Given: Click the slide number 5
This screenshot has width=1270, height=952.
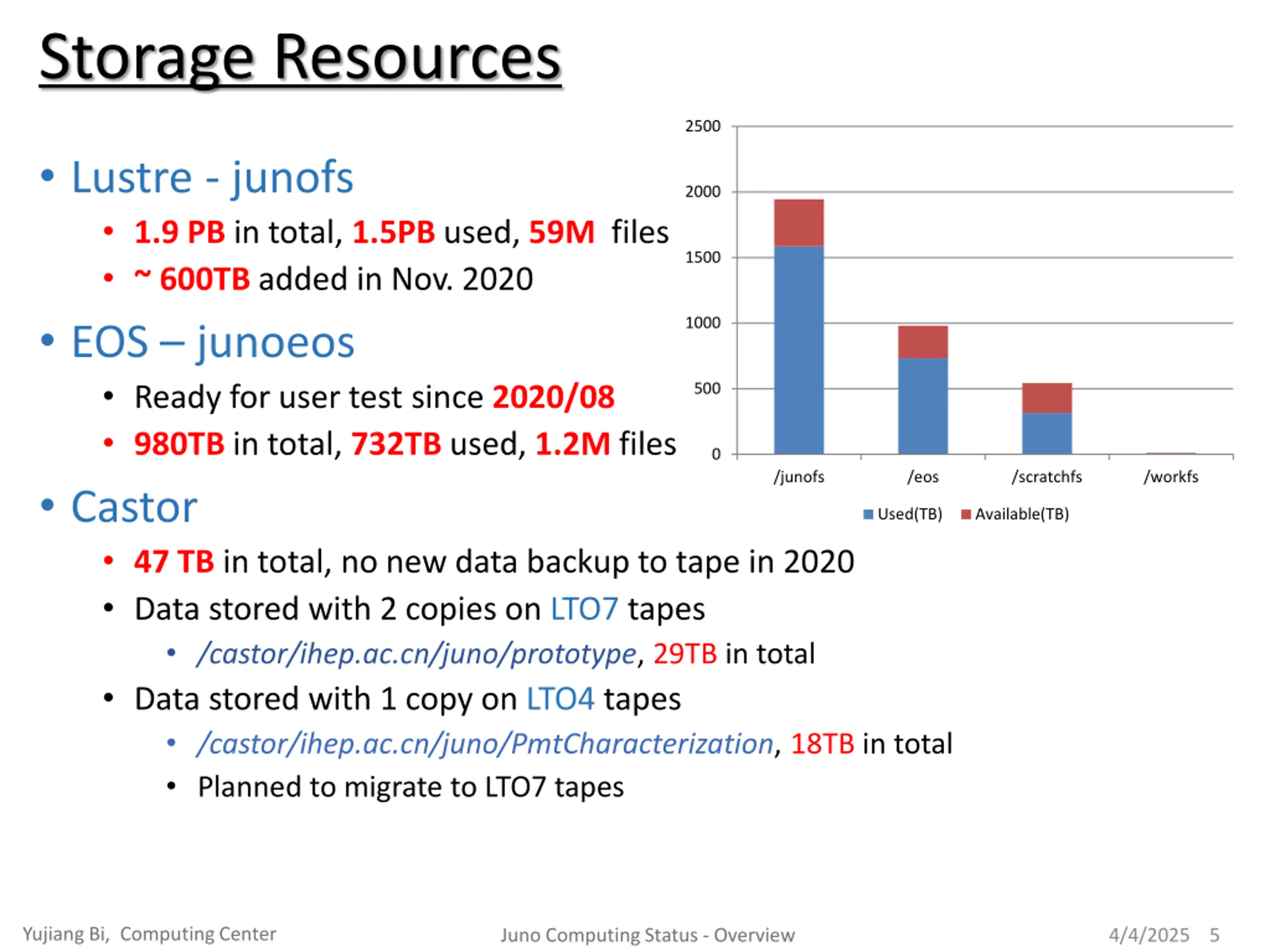Looking at the screenshot, I should click(1214, 935).
